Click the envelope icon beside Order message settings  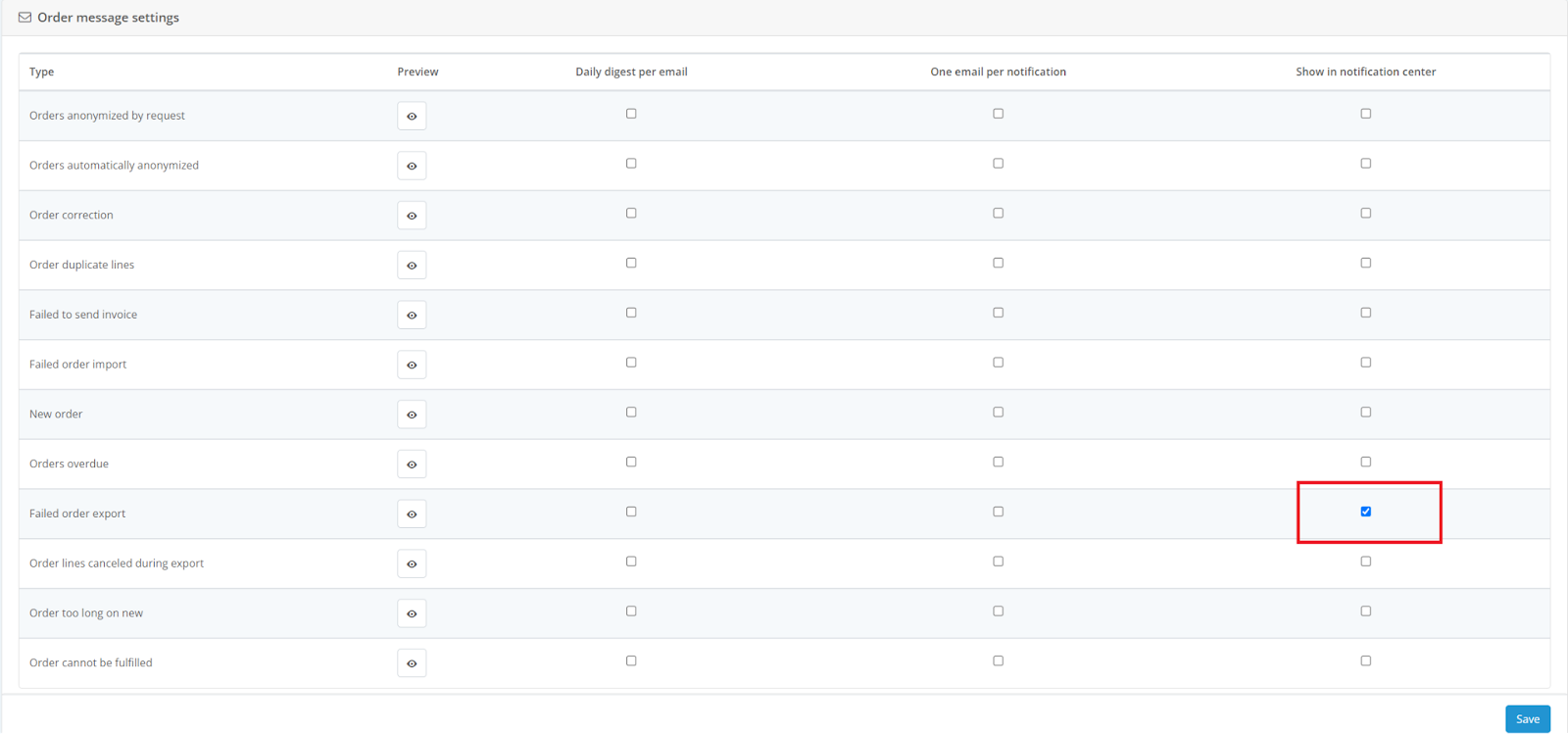coord(24,18)
